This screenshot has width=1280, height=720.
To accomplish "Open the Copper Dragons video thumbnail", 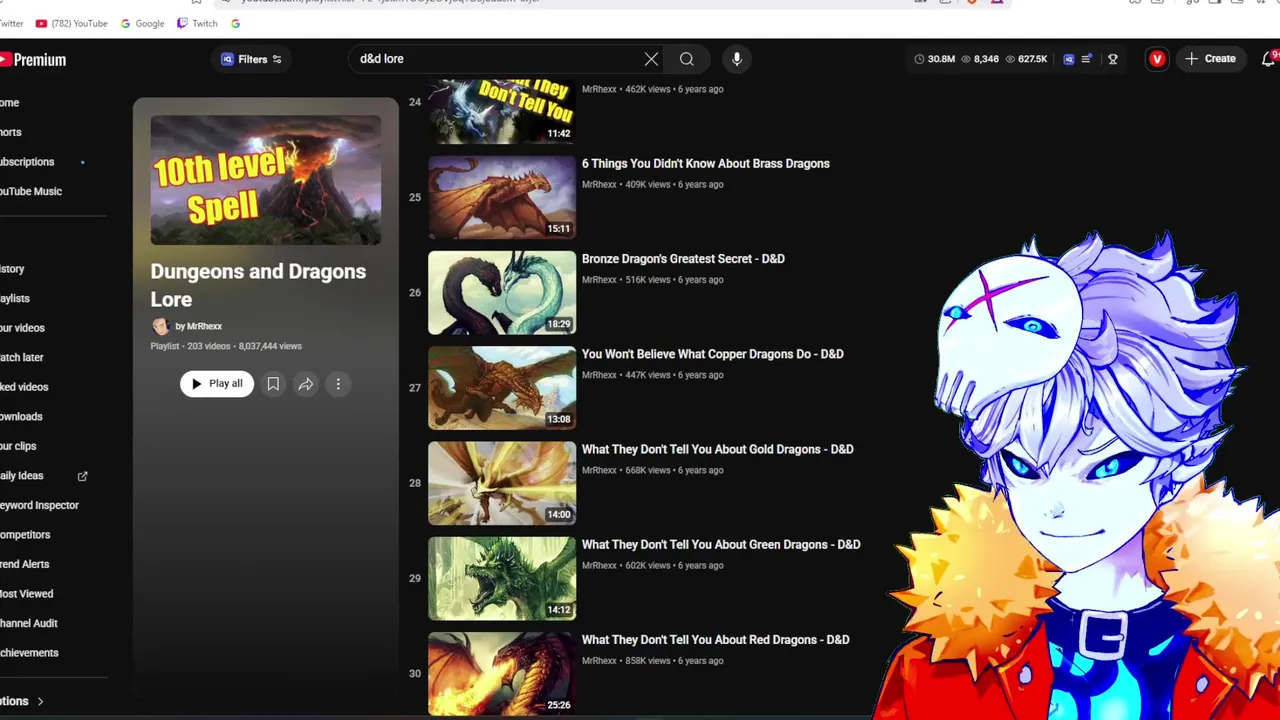I will coord(502,388).
